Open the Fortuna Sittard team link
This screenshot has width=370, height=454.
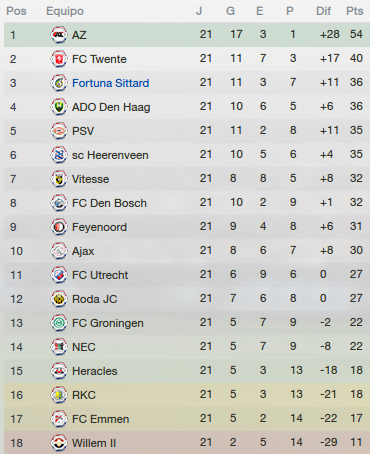pos(111,83)
